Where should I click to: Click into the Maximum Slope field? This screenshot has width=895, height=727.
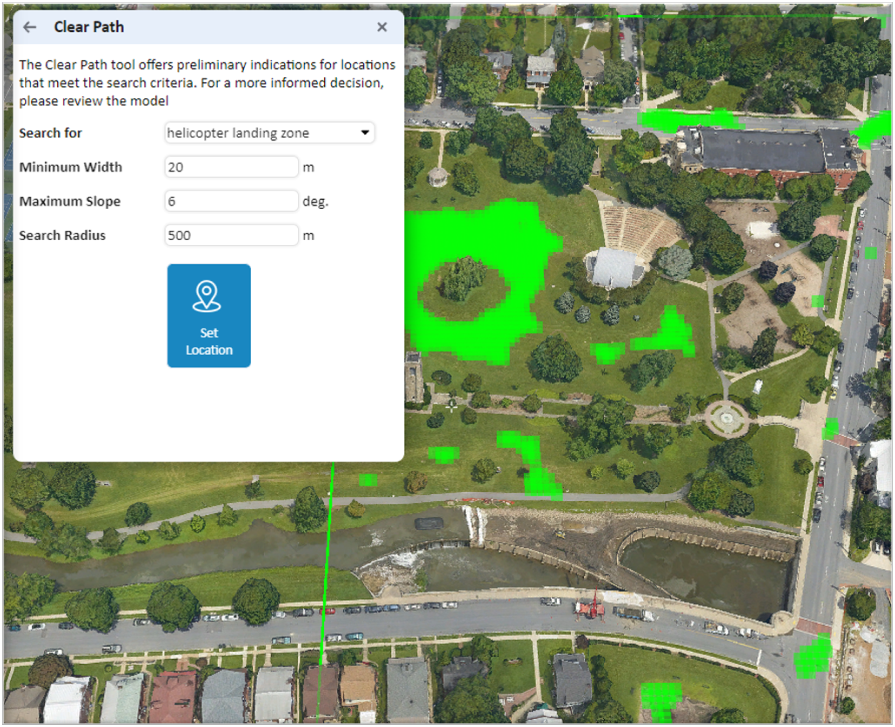pyautogui.click(x=231, y=201)
